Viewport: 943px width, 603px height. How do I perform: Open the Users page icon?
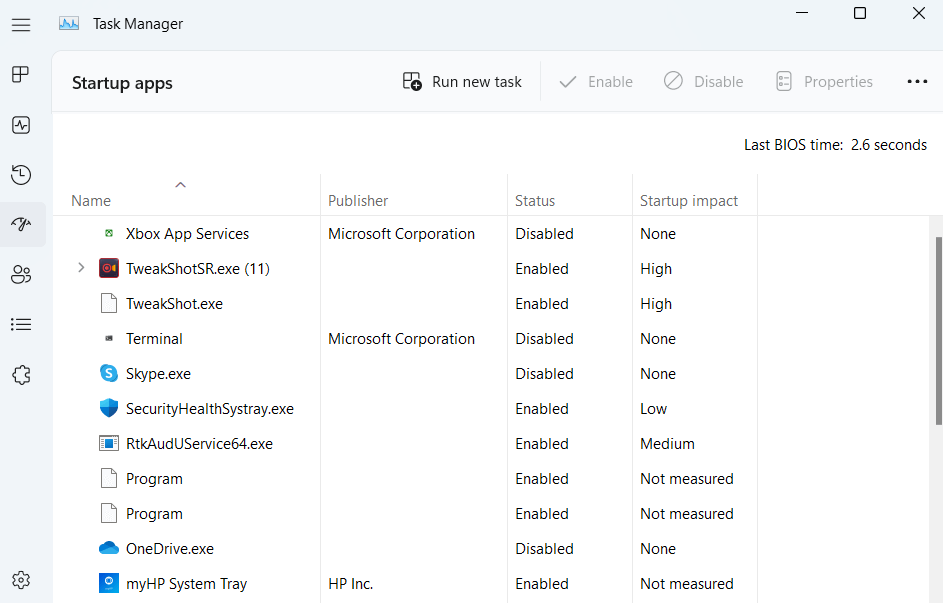[x=21, y=275]
